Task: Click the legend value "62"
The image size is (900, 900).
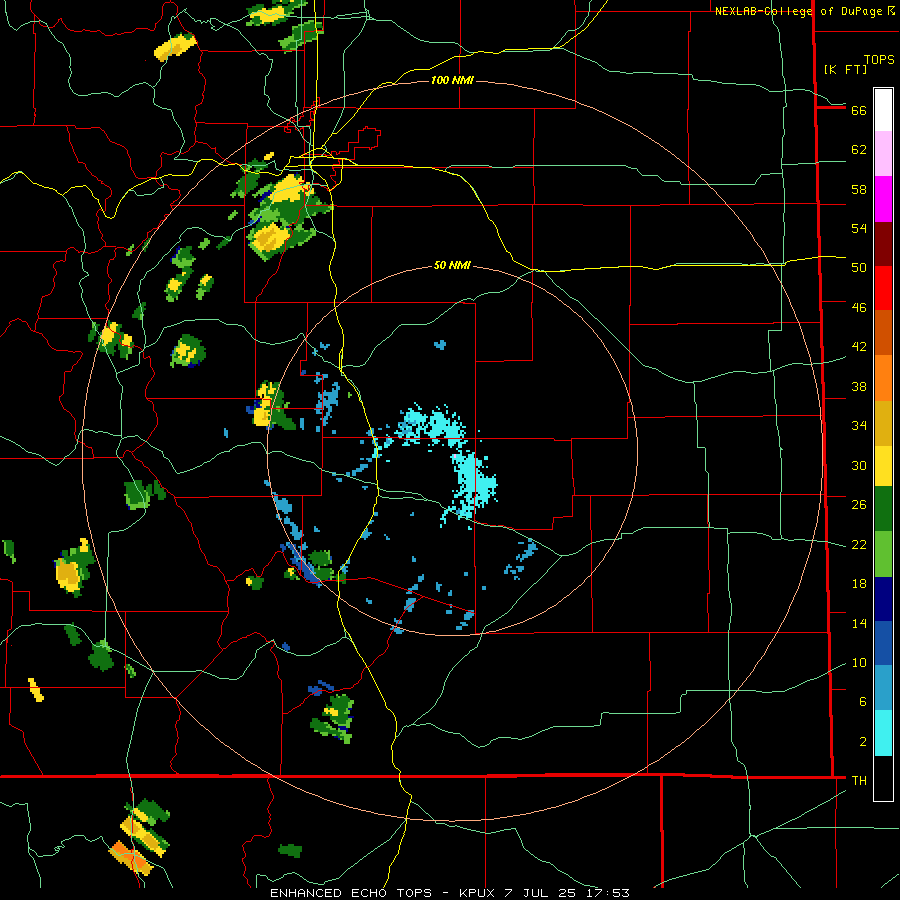Action: point(859,150)
